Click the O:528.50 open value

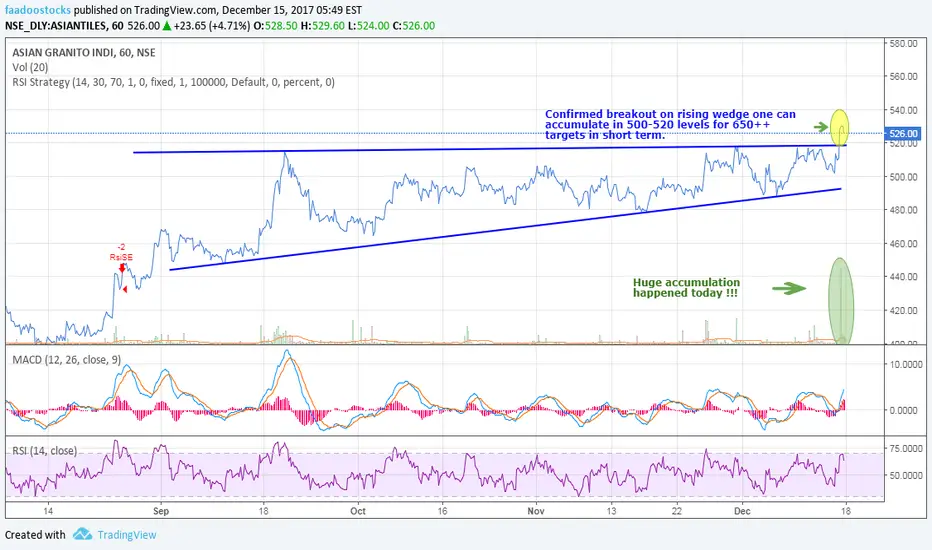275,26
